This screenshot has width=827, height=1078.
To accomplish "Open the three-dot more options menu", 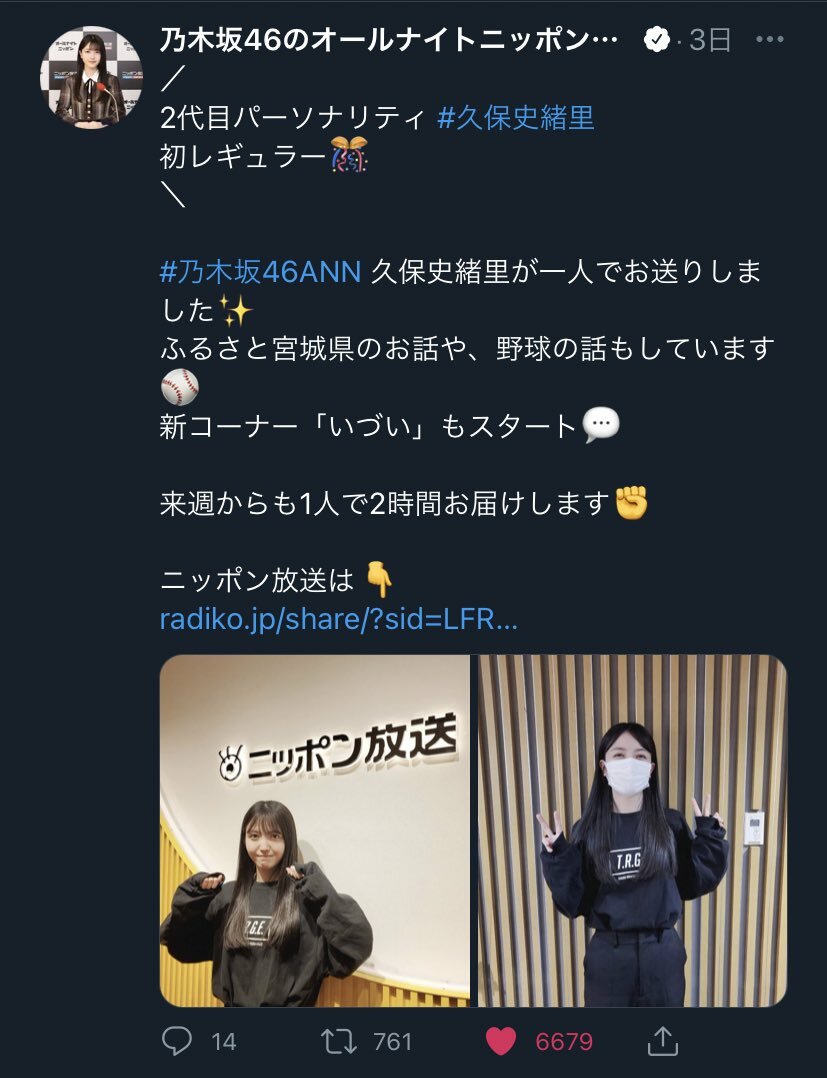I will [769, 40].
